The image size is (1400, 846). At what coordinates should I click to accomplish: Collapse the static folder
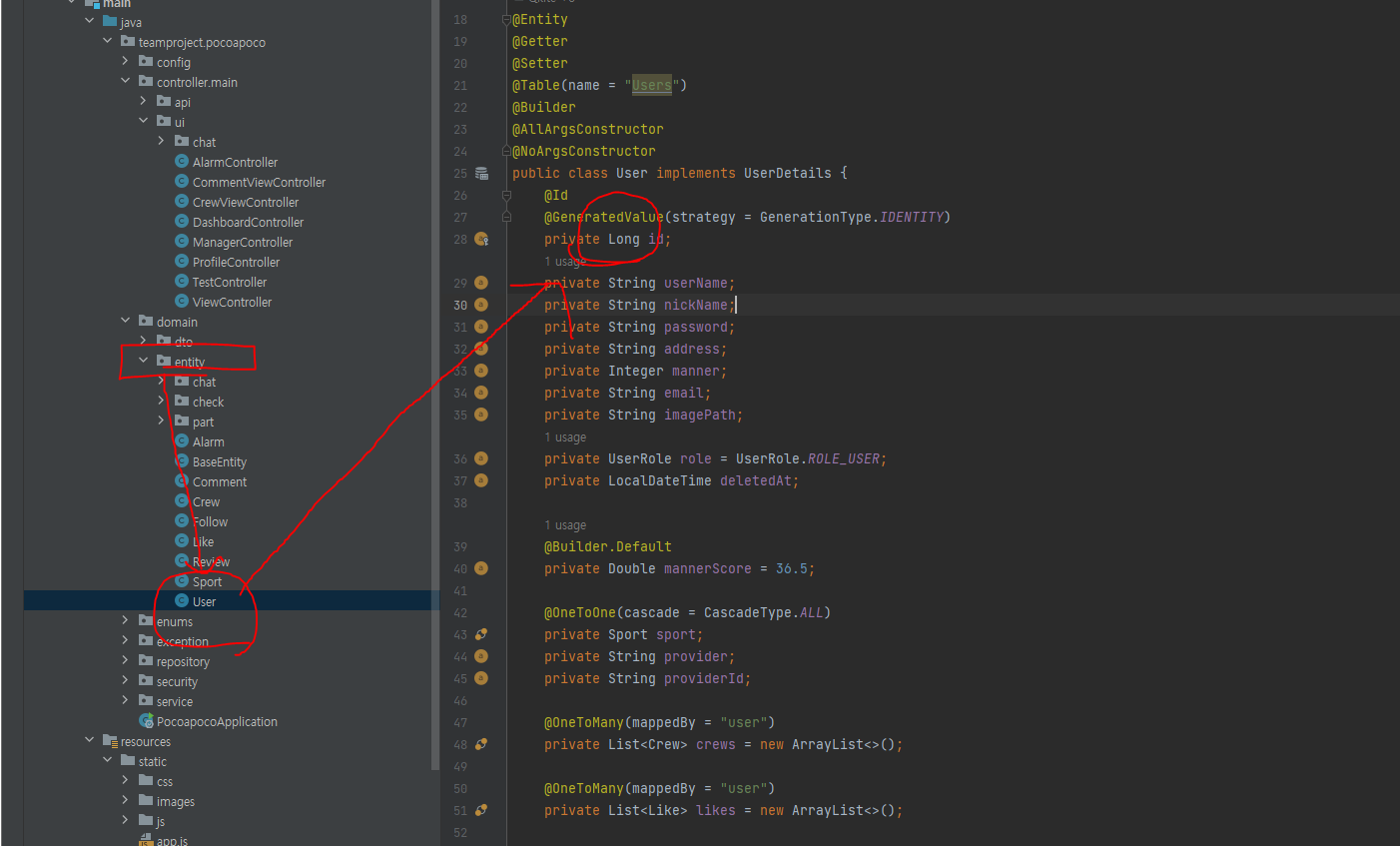(108, 760)
